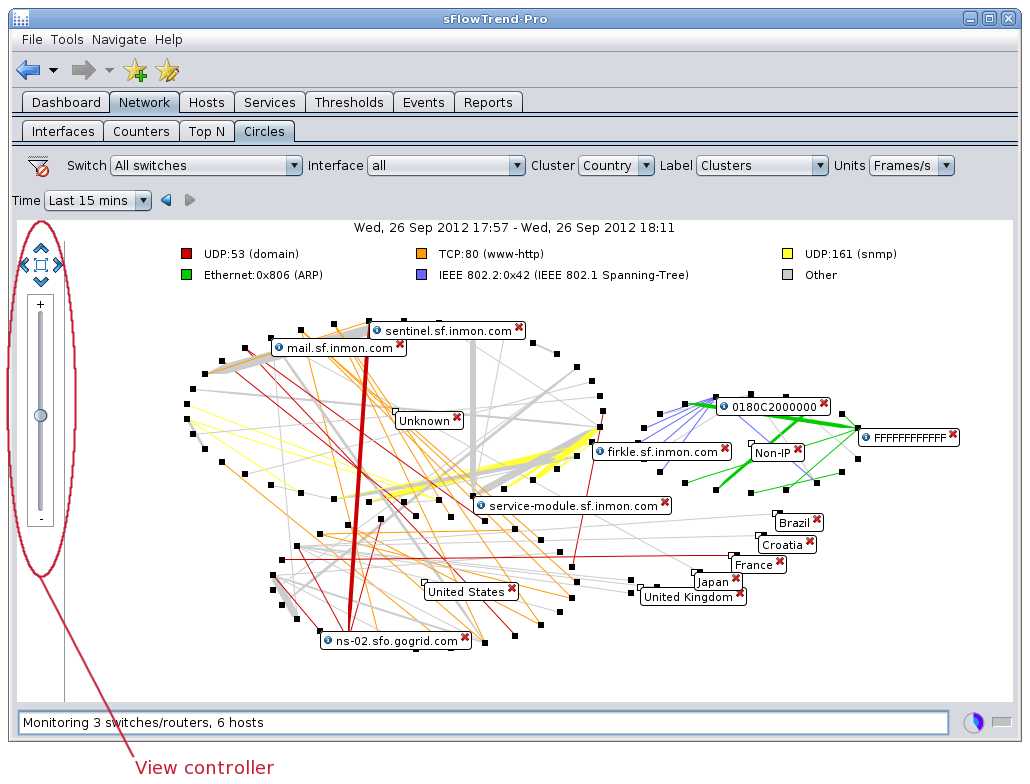Screen dimensions: 1030x784
Task: Close the United States cluster label
Action: pyautogui.click(x=512, y=590)
